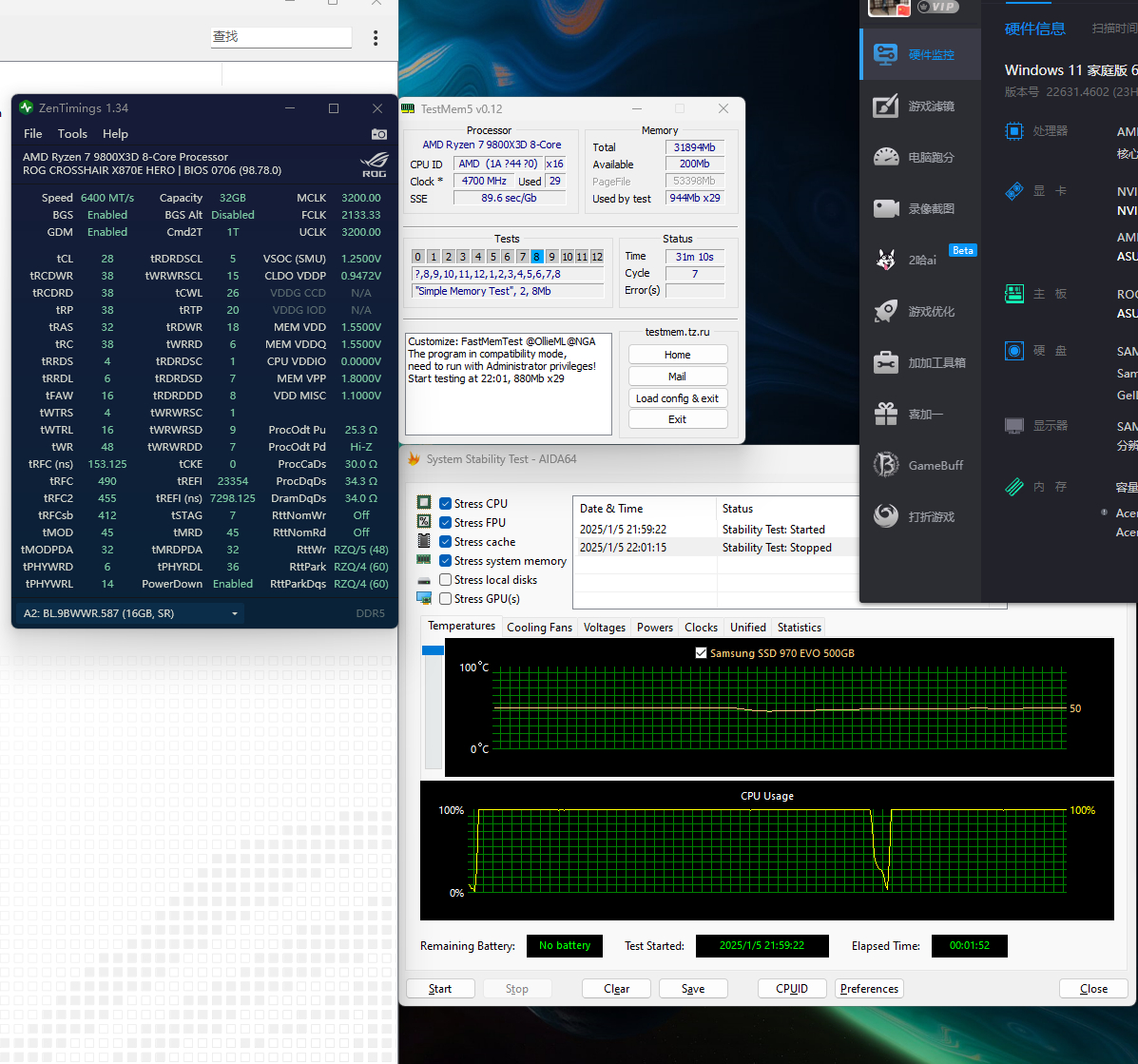Open CPUID from AIDA64 stability test
Viewport: 1138px width, 1064px height.
click(792, 989)
